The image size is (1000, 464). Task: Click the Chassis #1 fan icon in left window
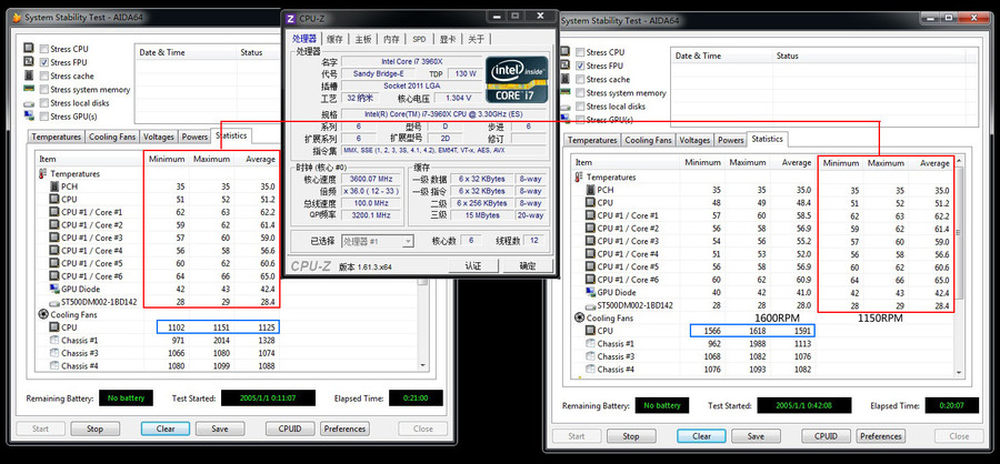click(x=54, y=340)
